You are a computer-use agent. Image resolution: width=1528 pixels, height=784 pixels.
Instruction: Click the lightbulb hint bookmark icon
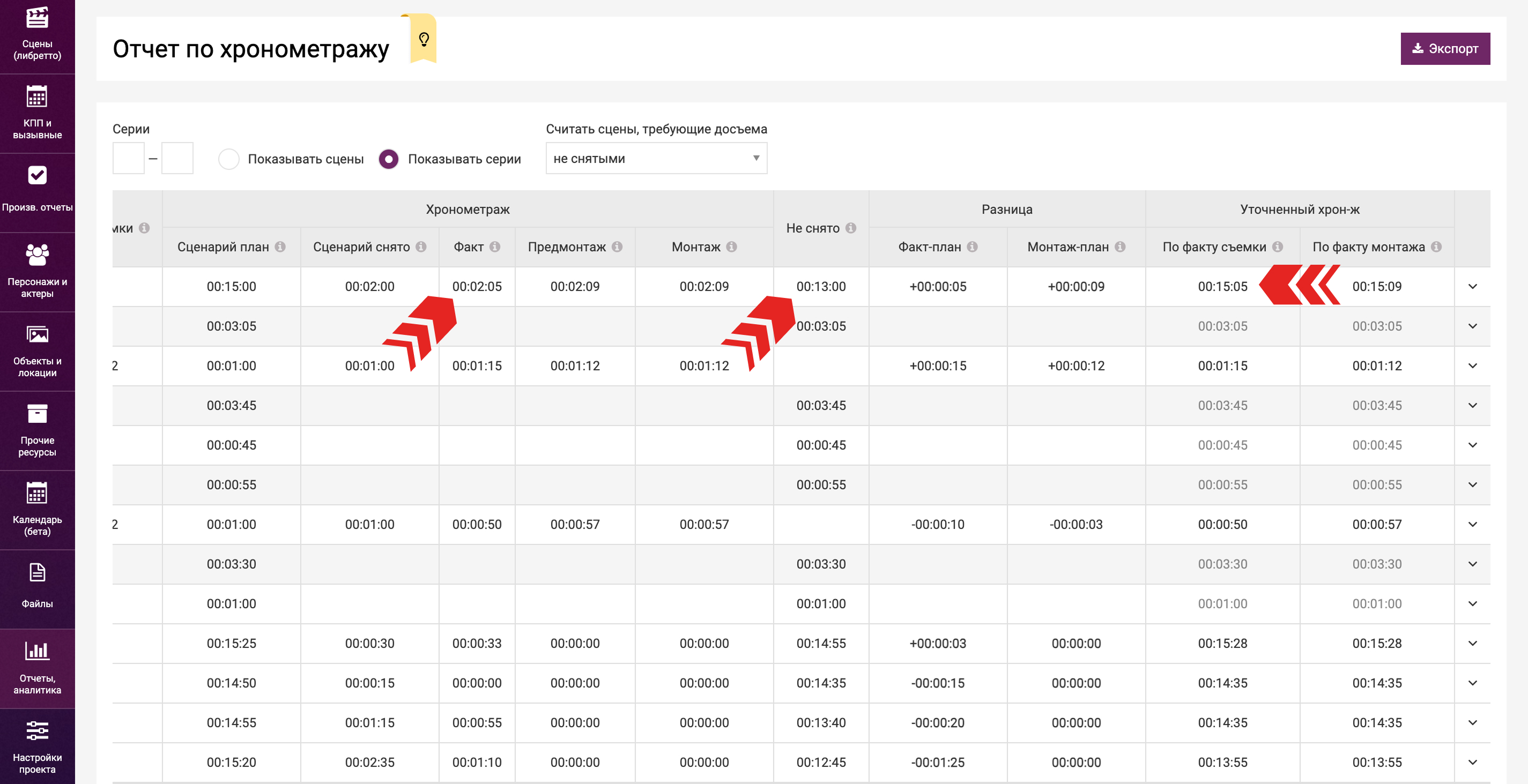(x=424, y=39)
